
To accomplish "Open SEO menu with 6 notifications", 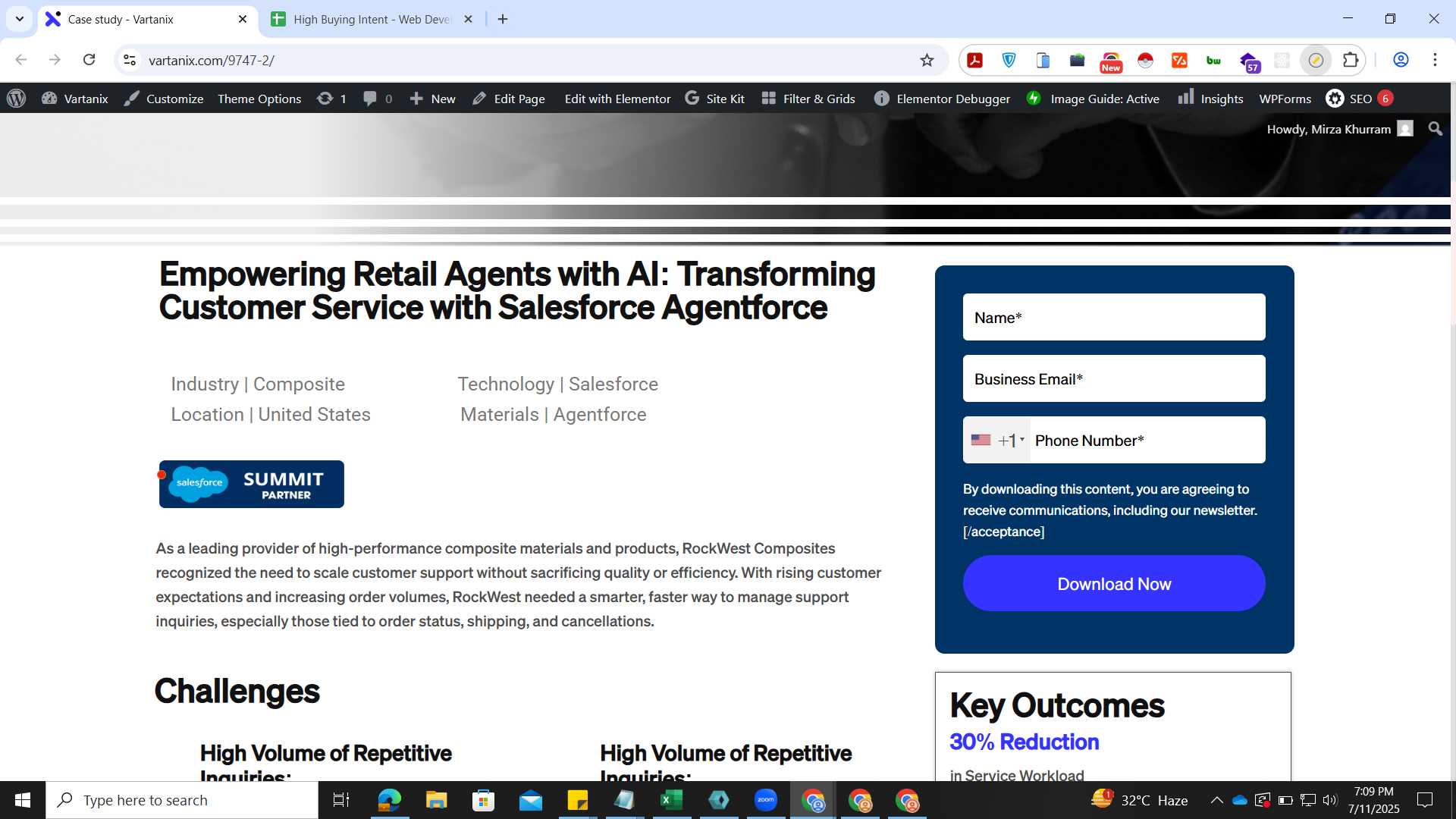I will click(x=1359, y=99).
